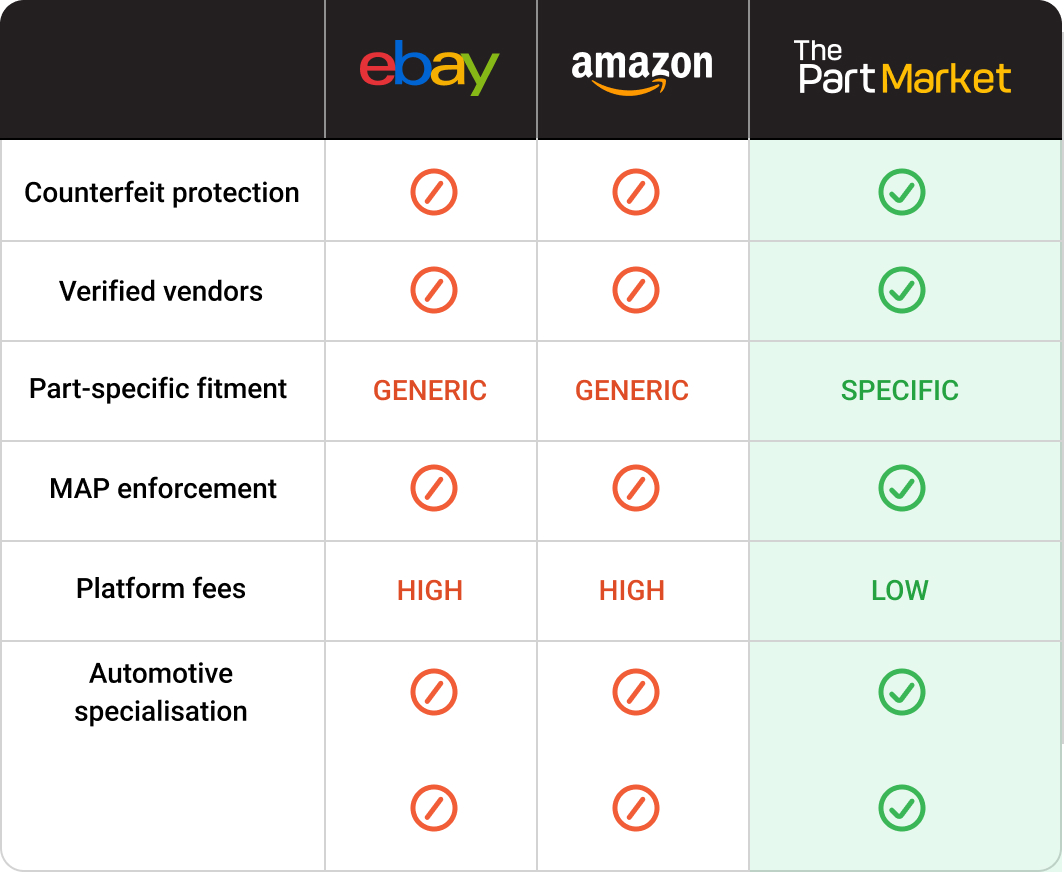This screenshot has width=1064, height=872.
Task: Click Part Market's MAP enforcement checkmark
Action: (x=902, y=489)
